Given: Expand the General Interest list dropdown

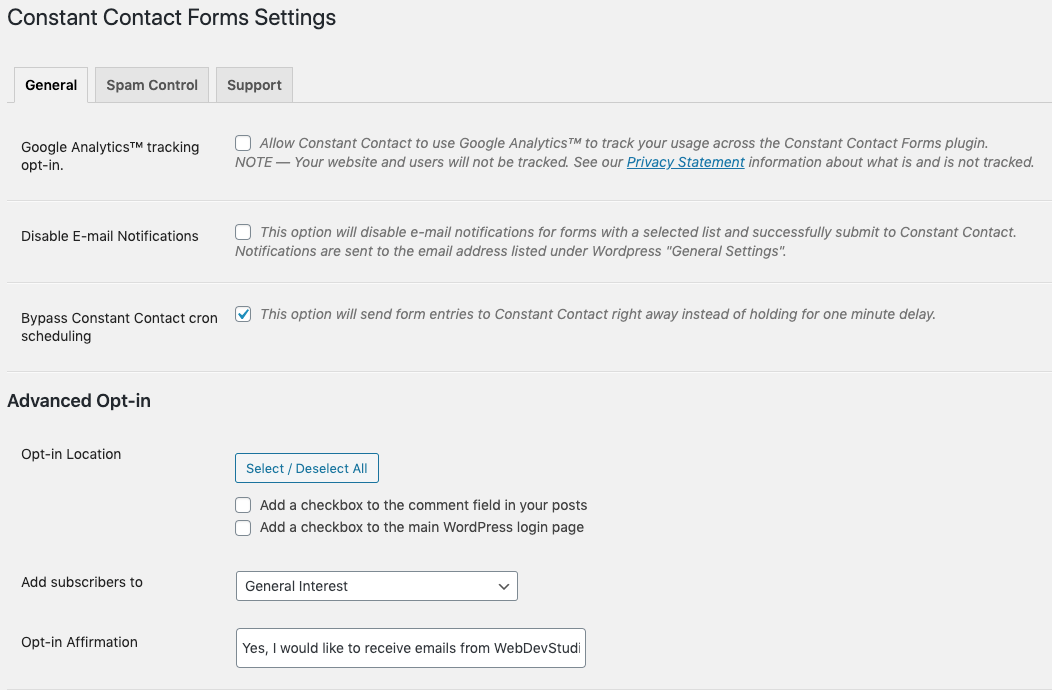Looking at the screenshot, I should coord(377,586).
